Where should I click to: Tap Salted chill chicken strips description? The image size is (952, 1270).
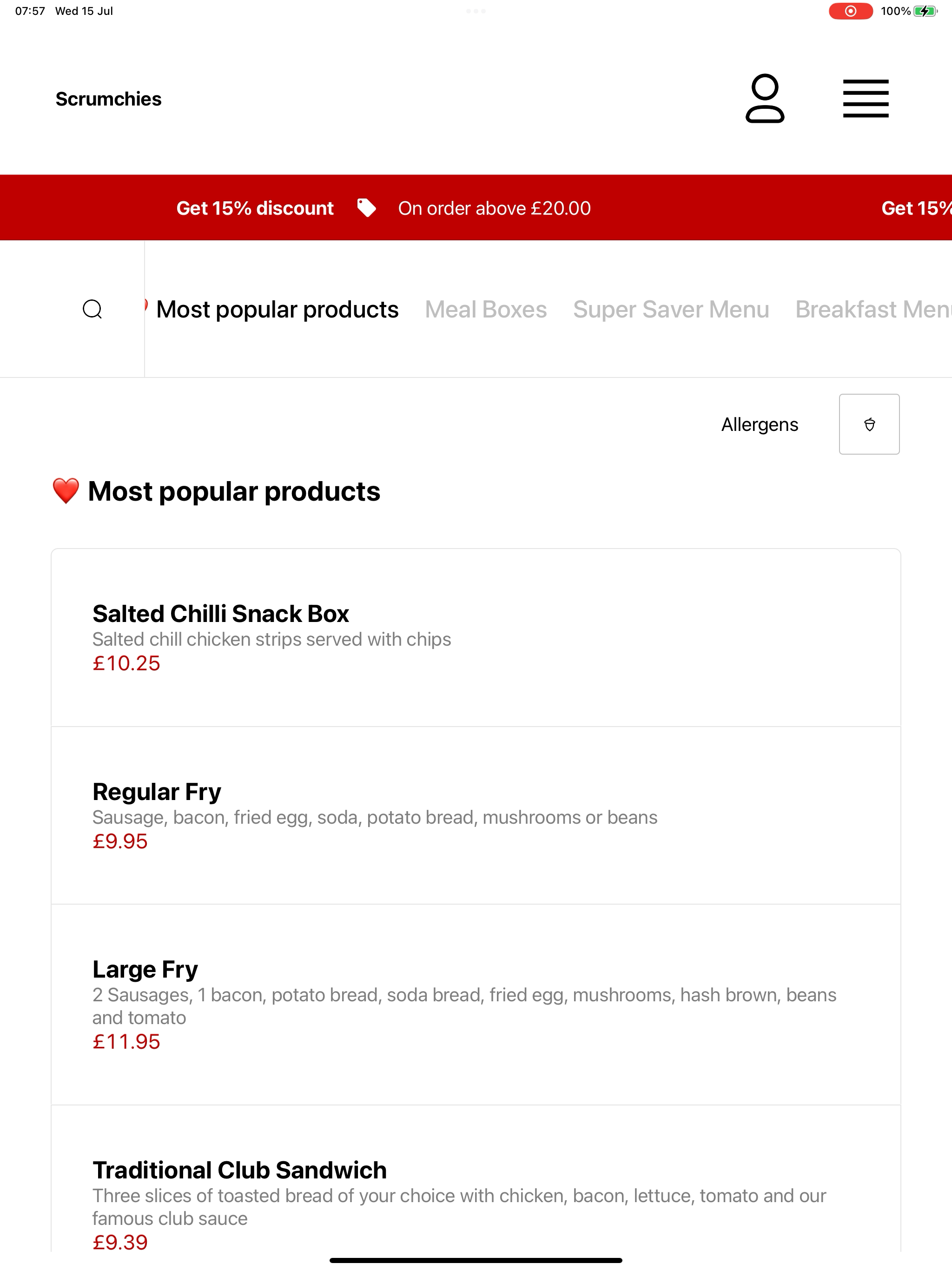point(271,639)
